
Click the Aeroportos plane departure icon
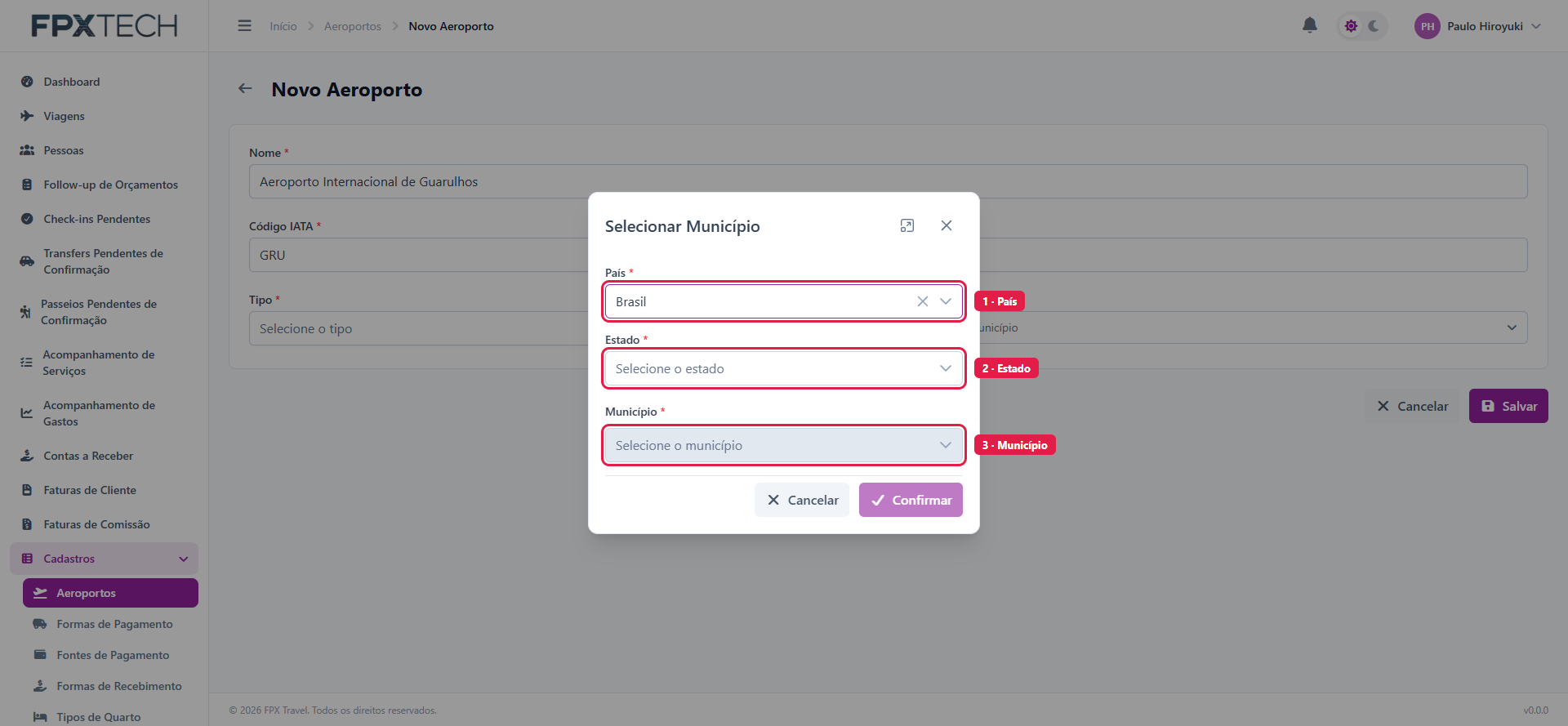coord(40,593)
